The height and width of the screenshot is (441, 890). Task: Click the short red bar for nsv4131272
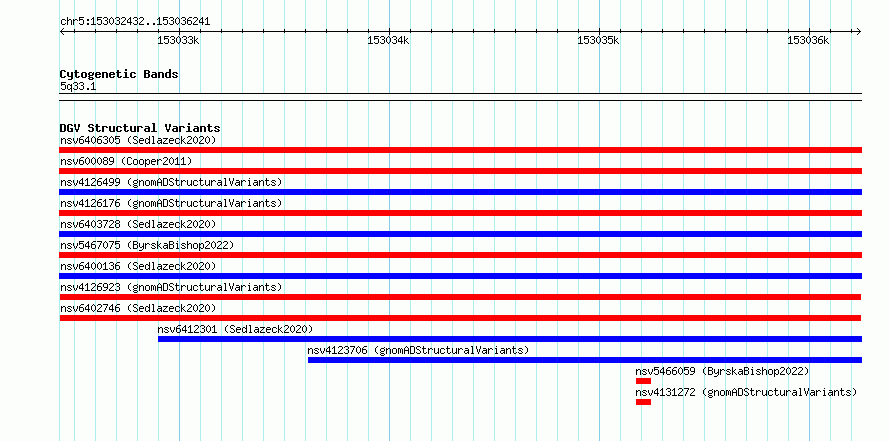tap(643, 402)
